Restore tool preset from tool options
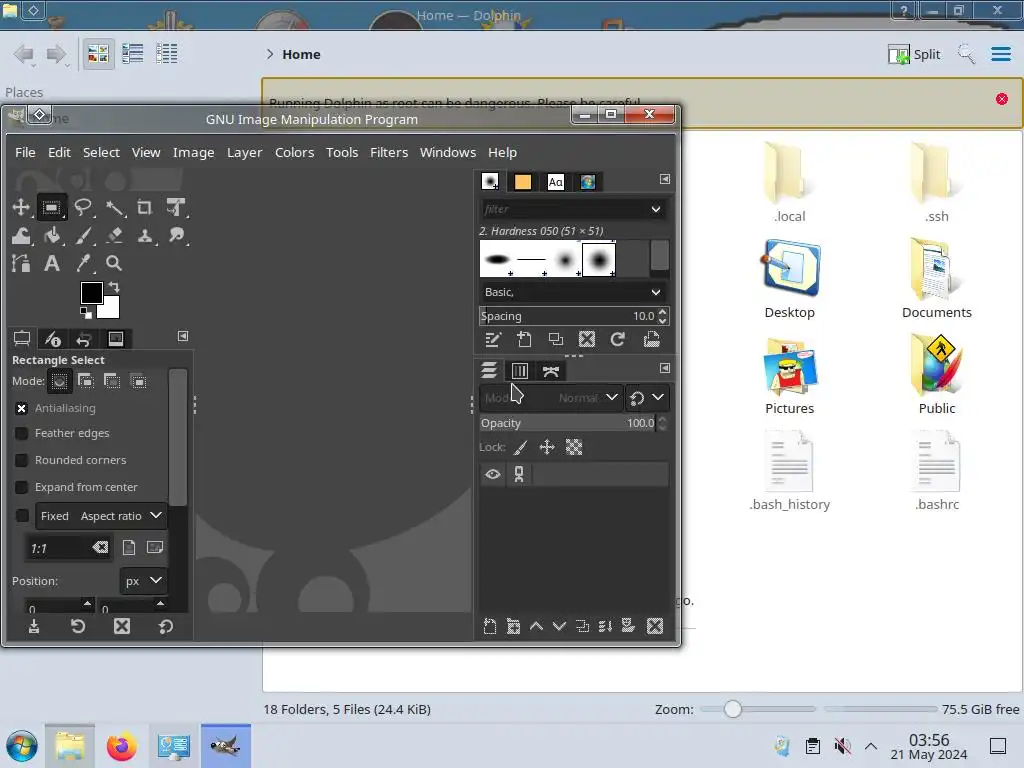The width and height of the screenshot is (1024, 768). [x=78, y=627]
